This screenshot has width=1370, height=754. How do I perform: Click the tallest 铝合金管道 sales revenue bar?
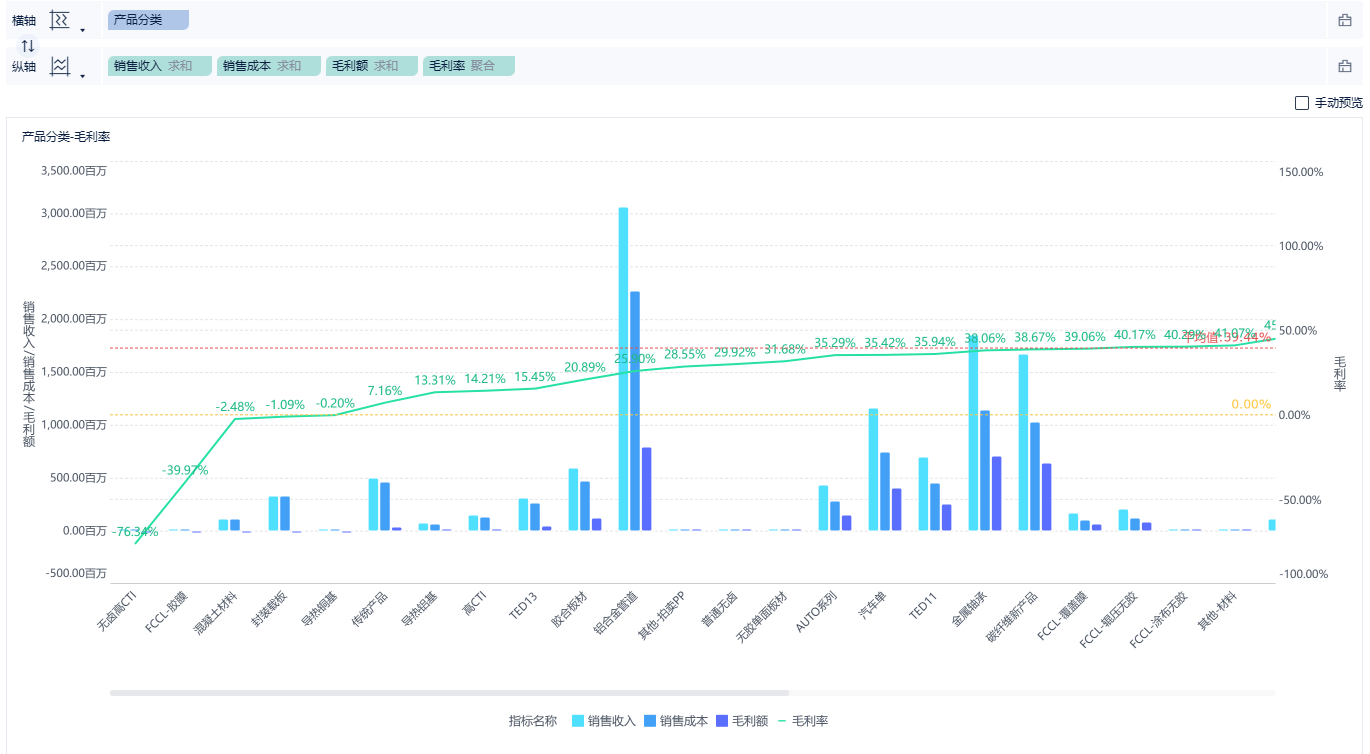[x=623, y=369]
